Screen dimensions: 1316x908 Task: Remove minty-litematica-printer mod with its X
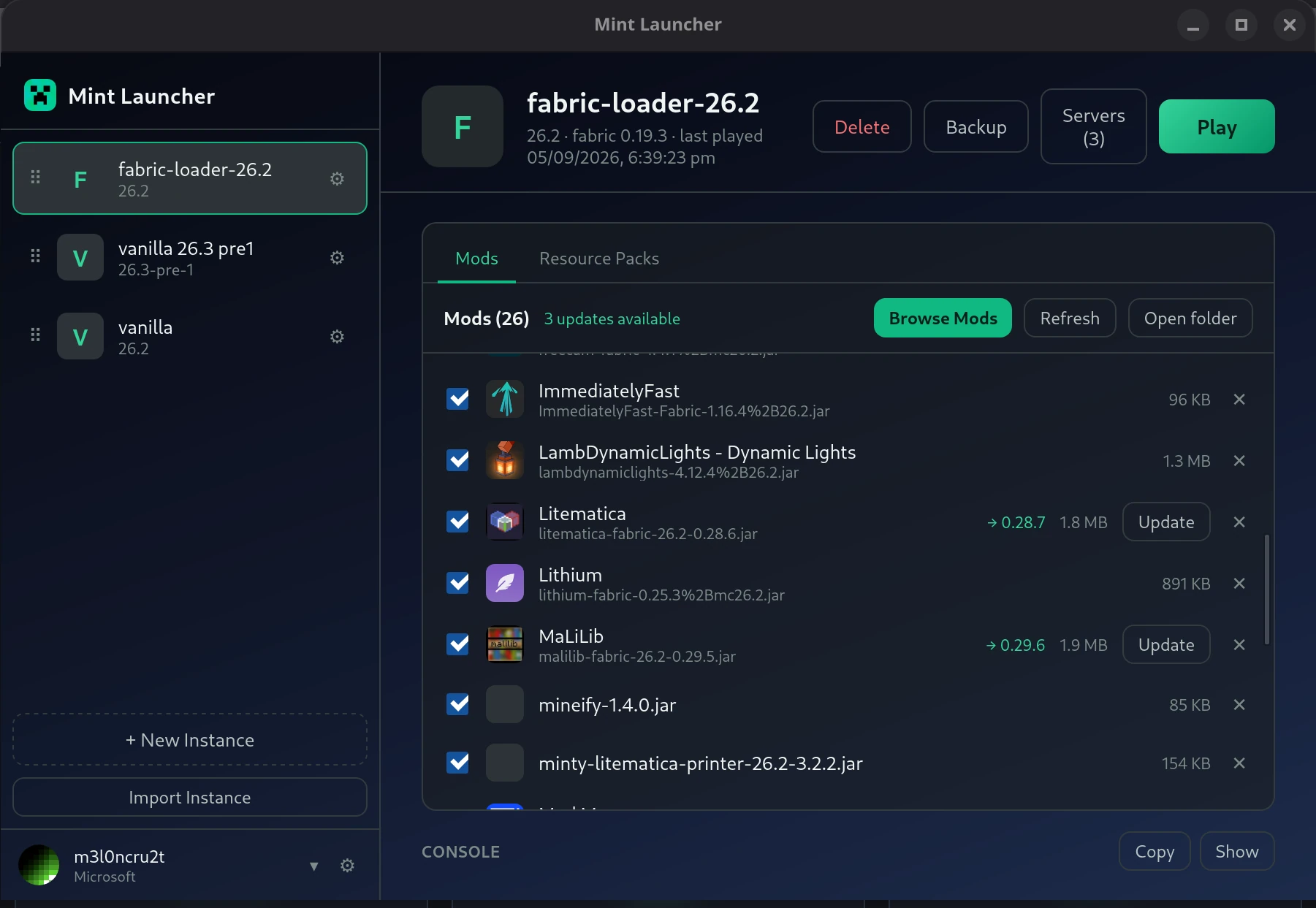pyautogui.click(x=1239, y=763)
